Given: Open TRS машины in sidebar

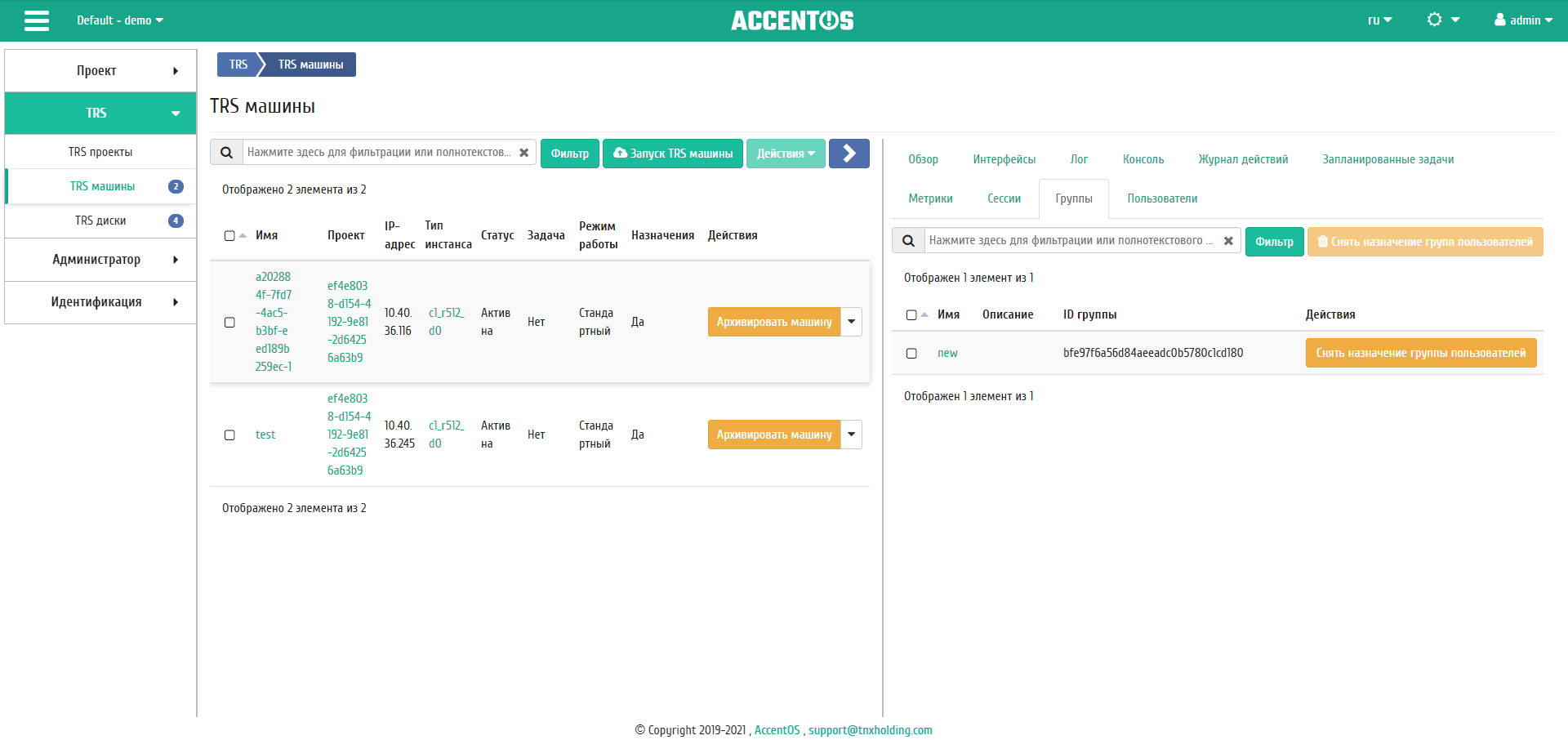Looking at the screenshot, I should tap(100, 186).
